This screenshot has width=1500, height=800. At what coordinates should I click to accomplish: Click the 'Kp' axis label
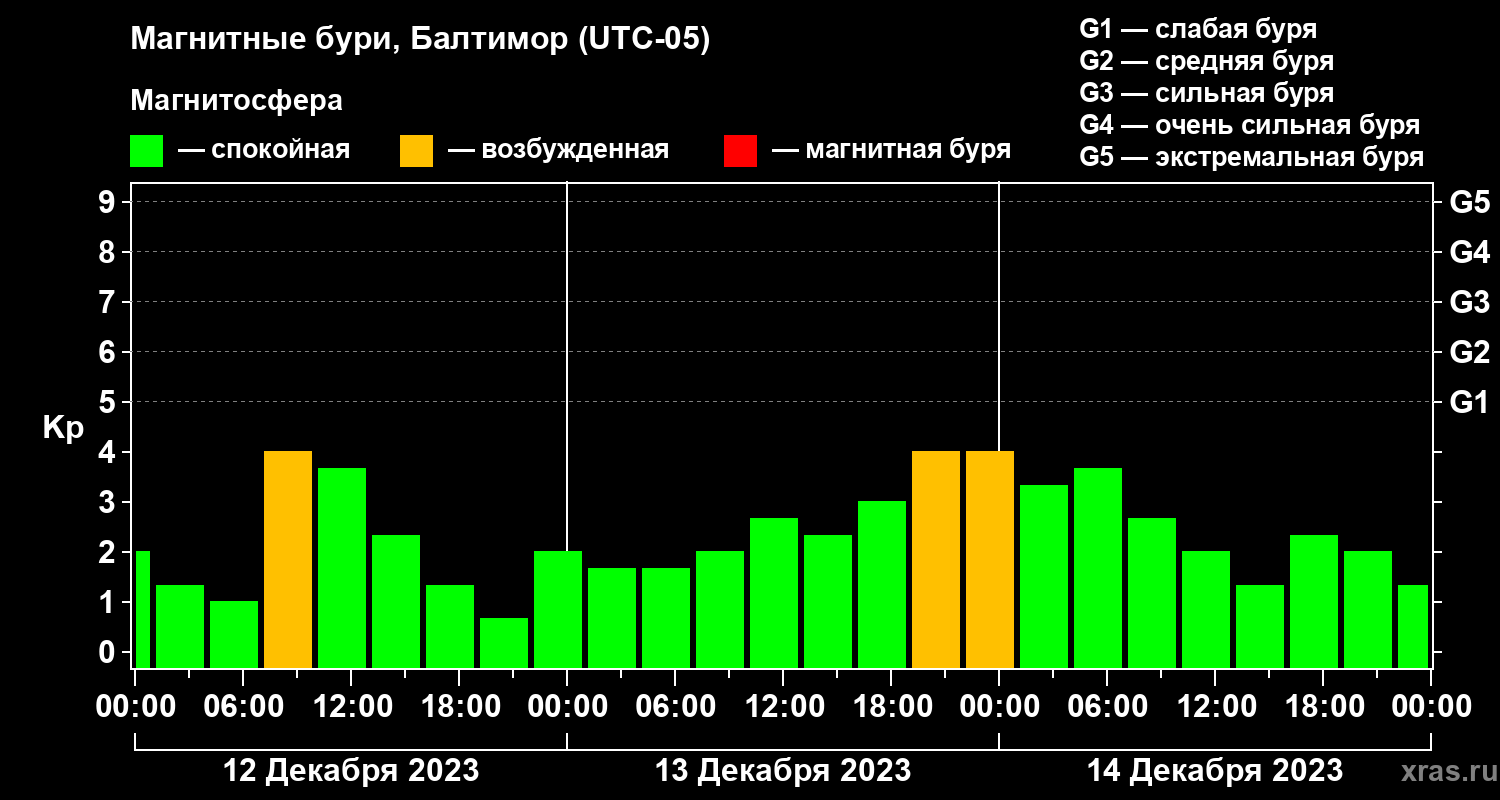click(x=64, y=429)
